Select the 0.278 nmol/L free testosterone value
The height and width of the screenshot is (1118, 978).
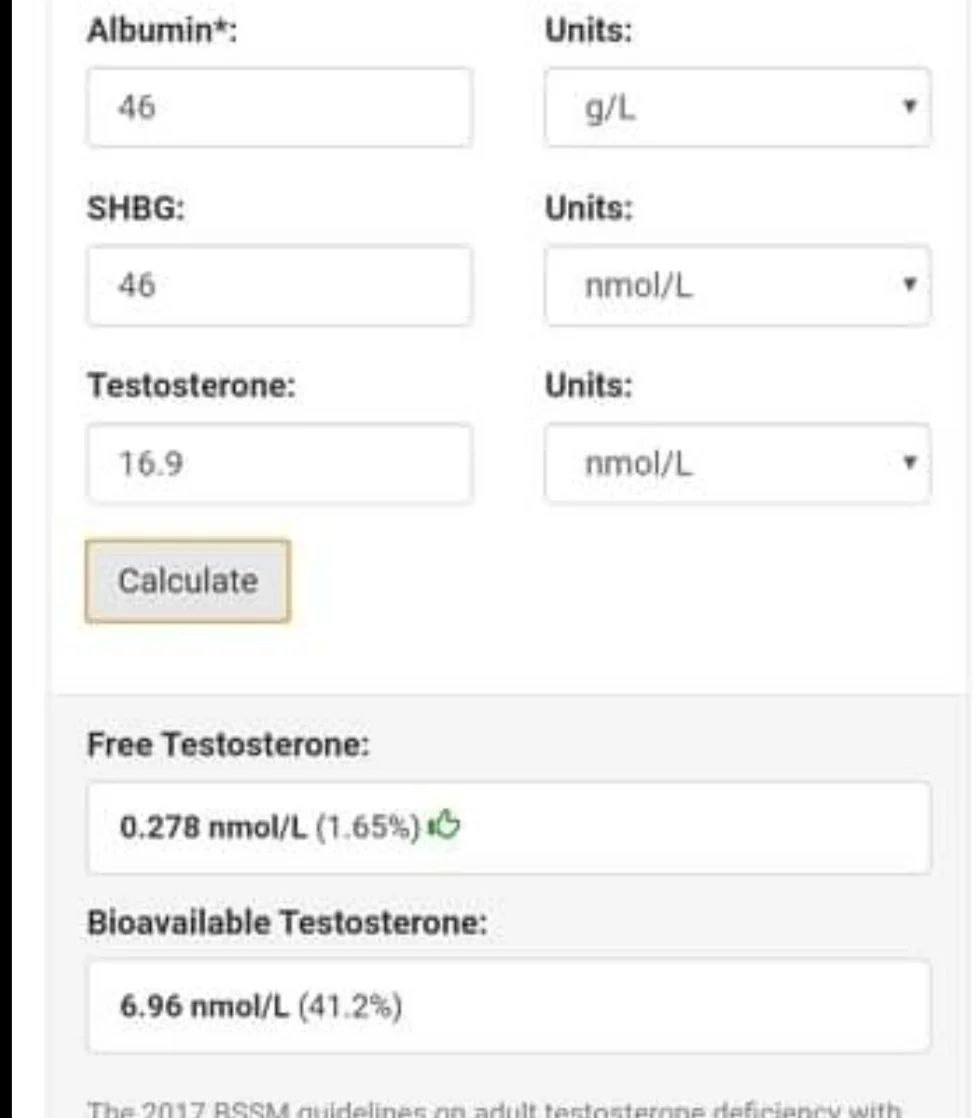213,827
